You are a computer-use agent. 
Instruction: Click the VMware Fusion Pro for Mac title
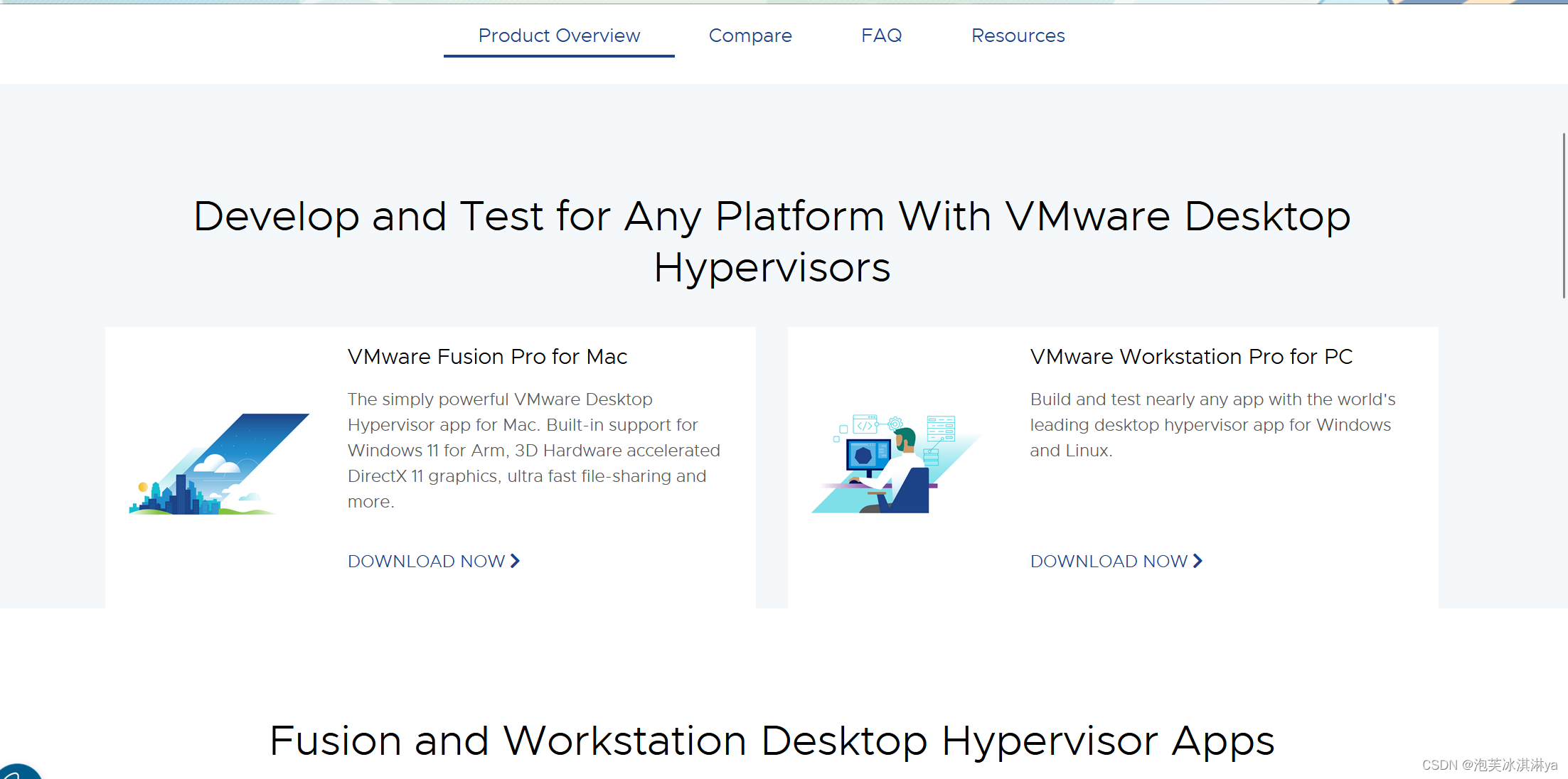[487, 357]
